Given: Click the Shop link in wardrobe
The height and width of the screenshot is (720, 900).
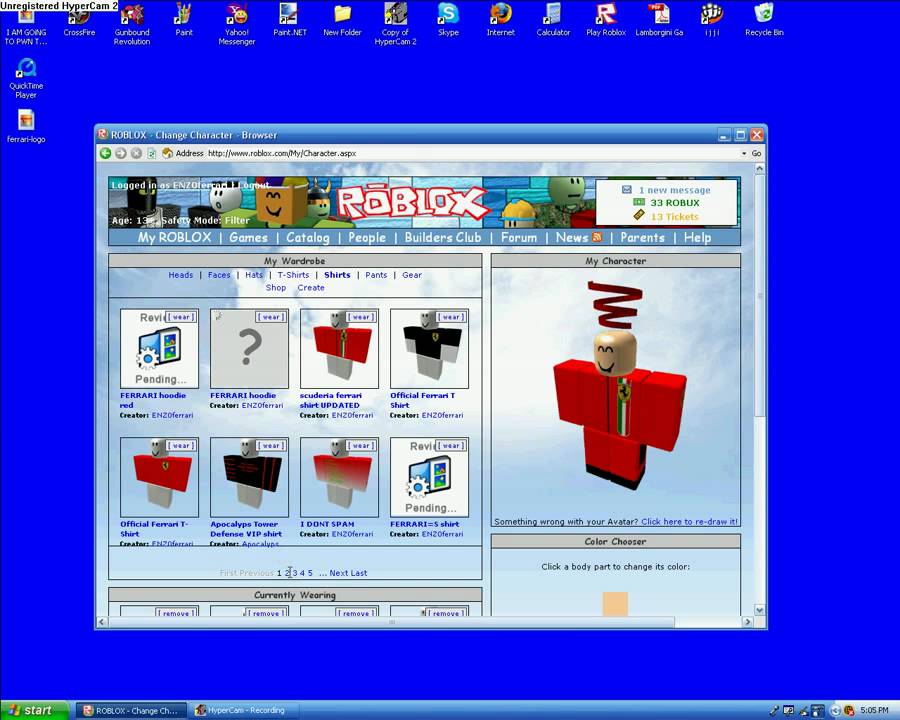Looking at the screenshot, I should pos(276,288).
